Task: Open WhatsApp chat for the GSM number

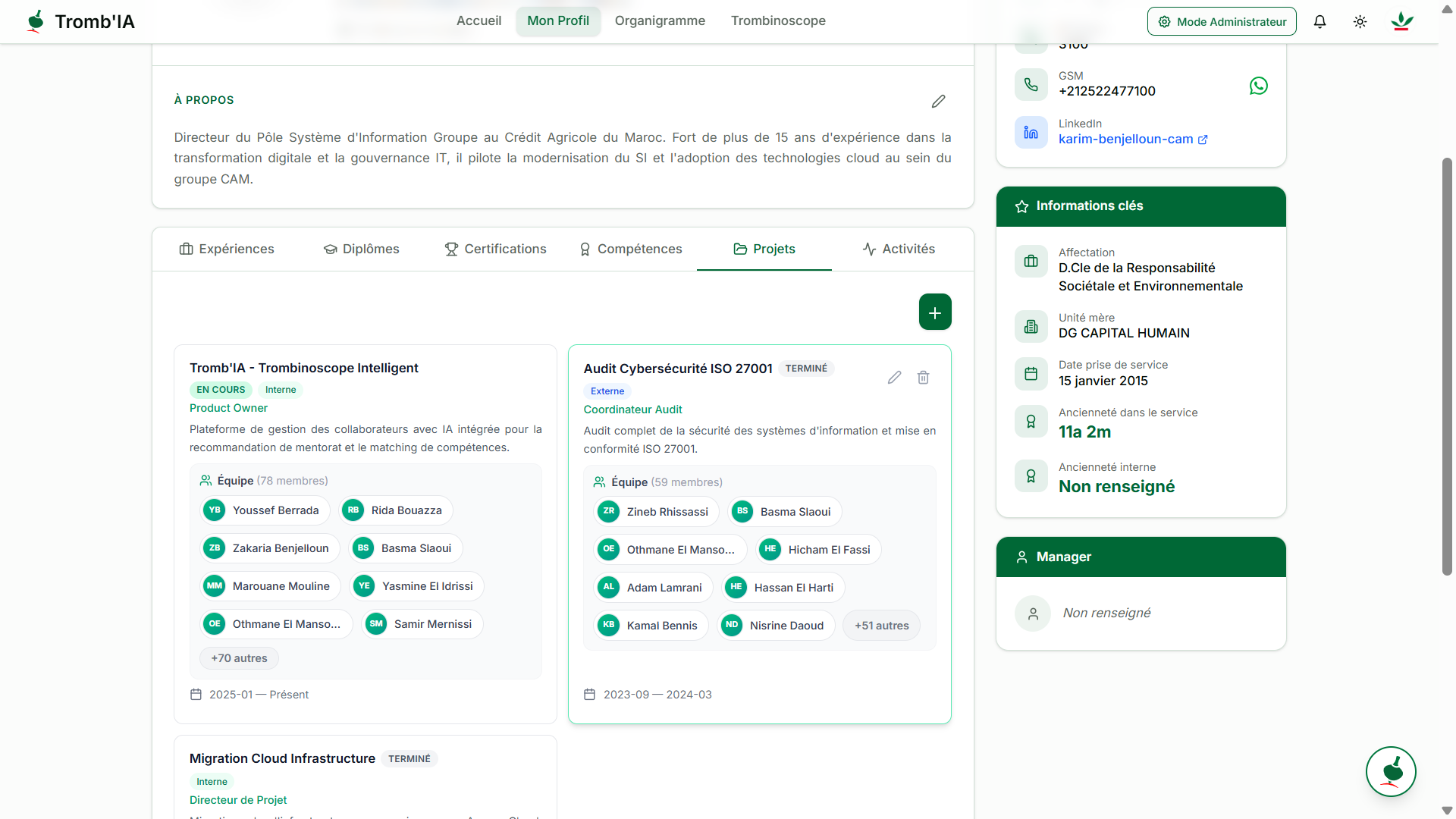Action: tap(1258, 86)
